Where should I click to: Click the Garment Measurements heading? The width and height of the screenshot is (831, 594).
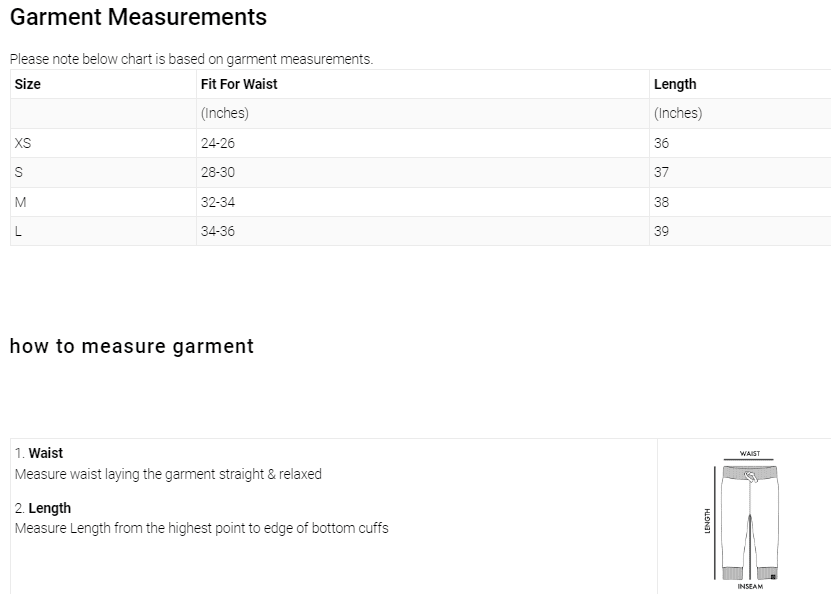coord(138,17)
